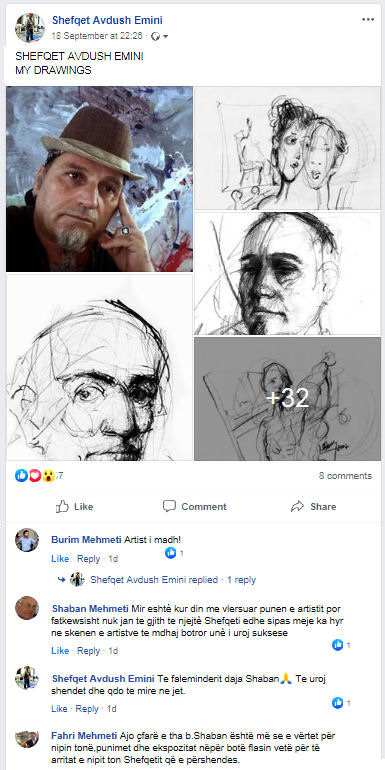
Task: Reply to Shaban Mehmeti's comment
Action: pos(88,651)
